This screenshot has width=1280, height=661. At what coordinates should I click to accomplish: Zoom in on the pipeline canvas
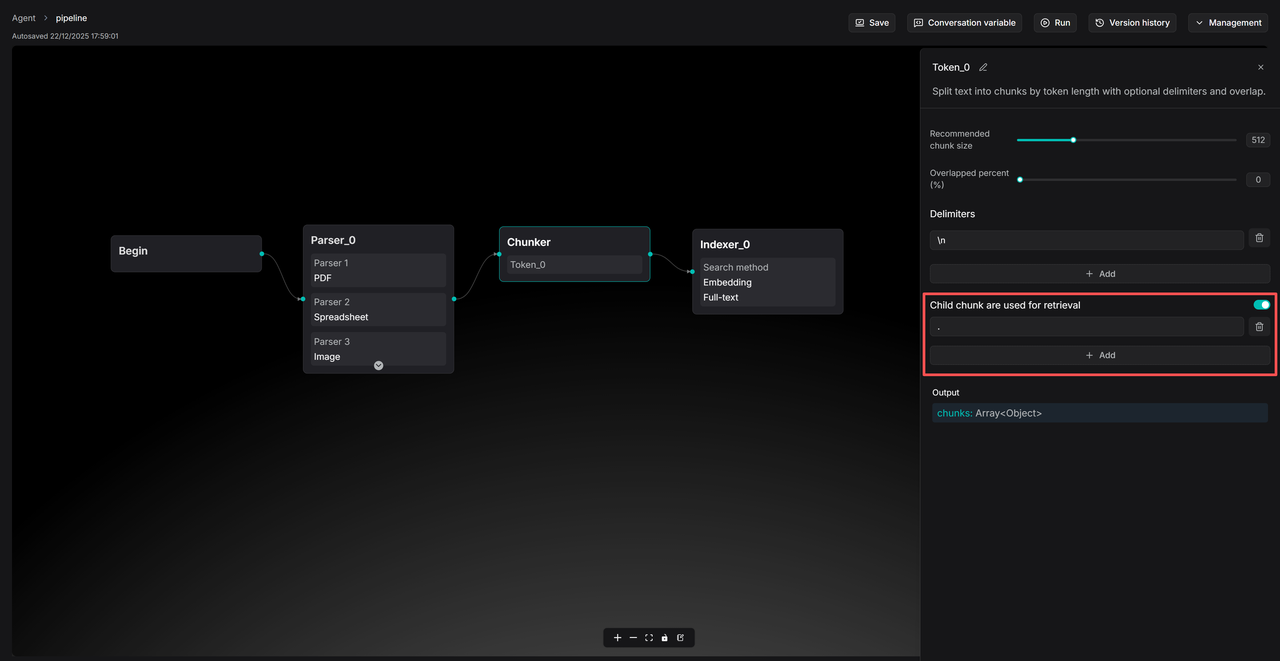click(x=617, y=638)
